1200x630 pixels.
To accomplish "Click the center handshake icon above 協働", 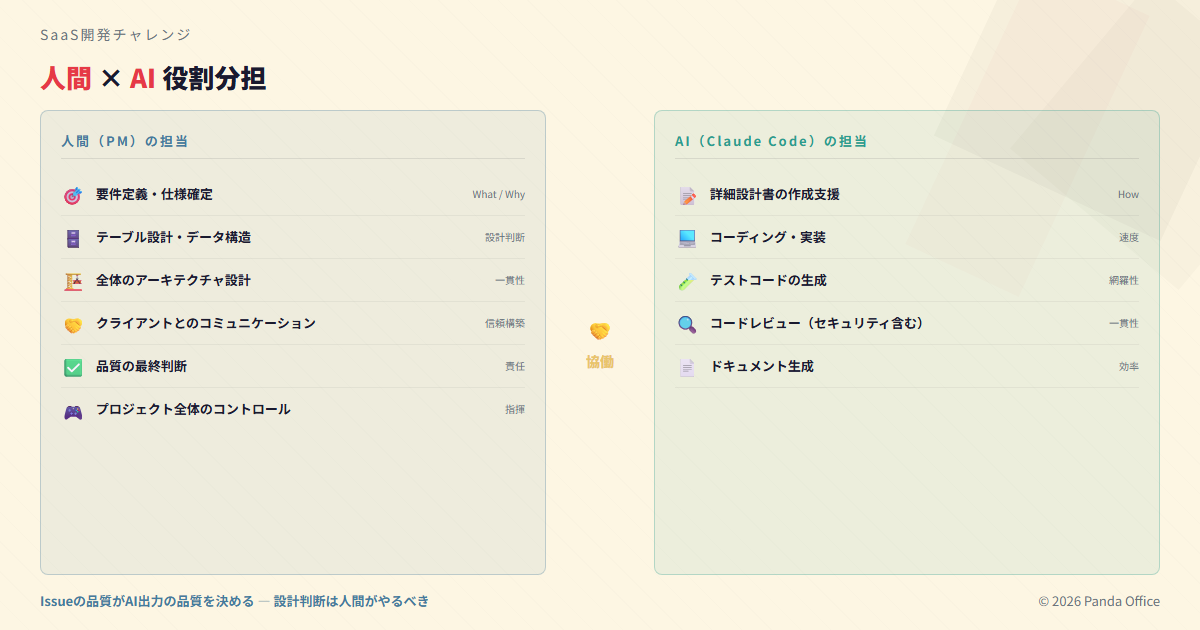I will (x=600, y=331).
